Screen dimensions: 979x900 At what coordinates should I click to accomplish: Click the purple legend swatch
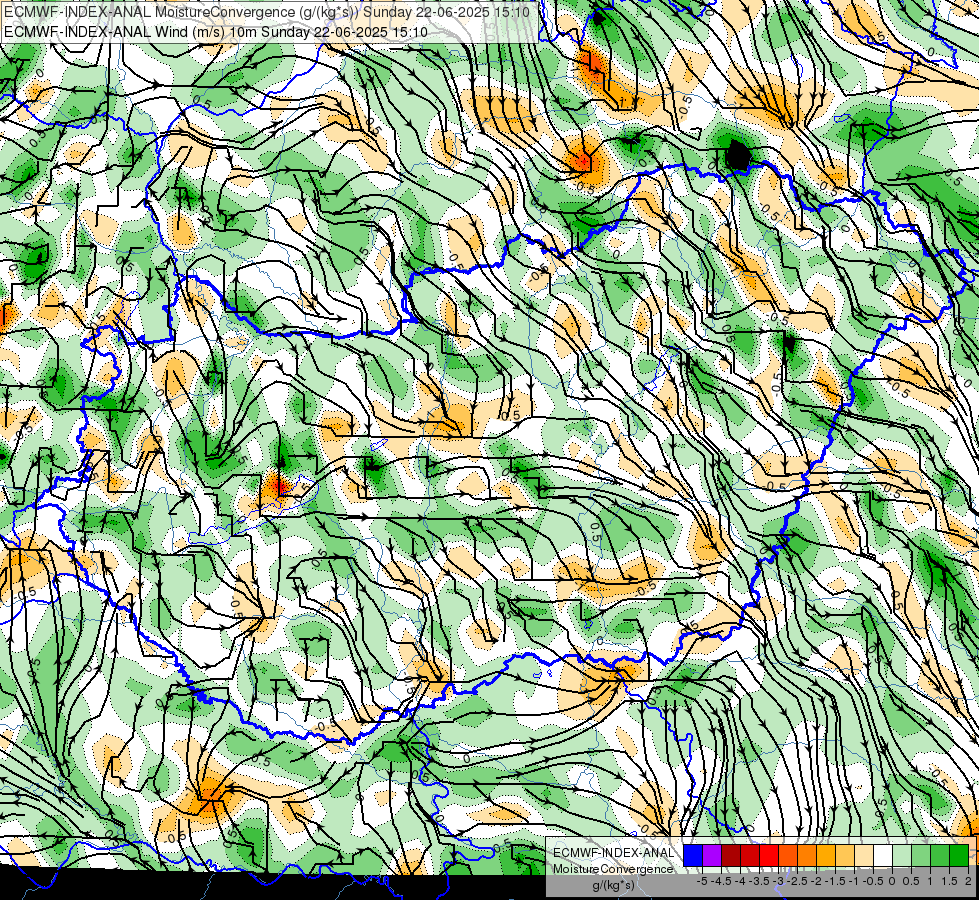coord(712,855)
